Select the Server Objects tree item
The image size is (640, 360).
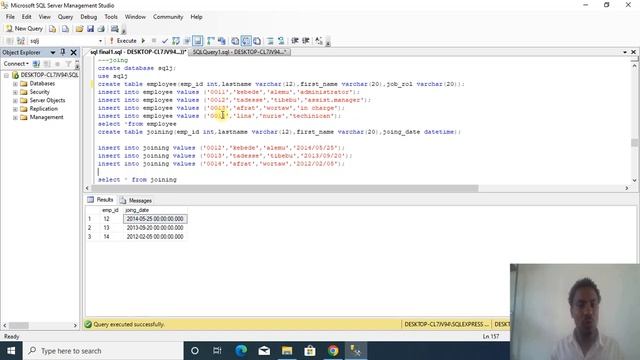coord(47,100)
